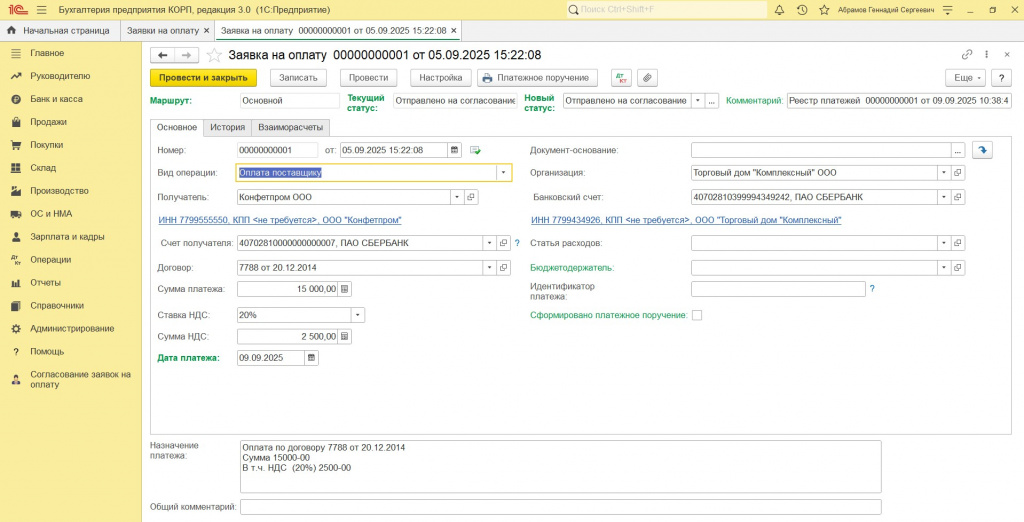Viewport: 1024px width, 522px height.
Task: Click help question mark button
Action: pos(1001,78)
